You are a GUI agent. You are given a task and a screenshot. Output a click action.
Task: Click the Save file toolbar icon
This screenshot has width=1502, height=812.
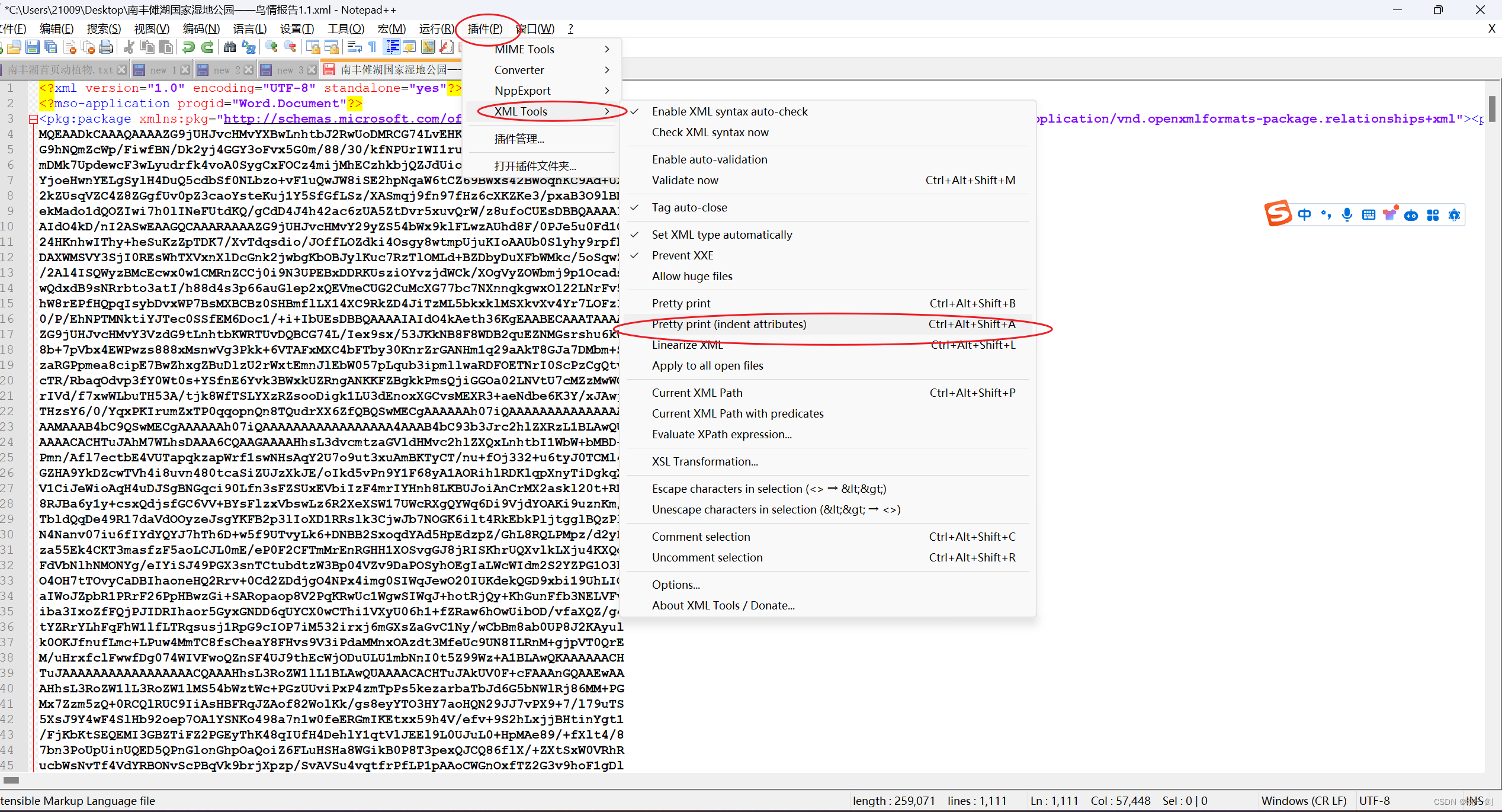(x=33, y=47)
